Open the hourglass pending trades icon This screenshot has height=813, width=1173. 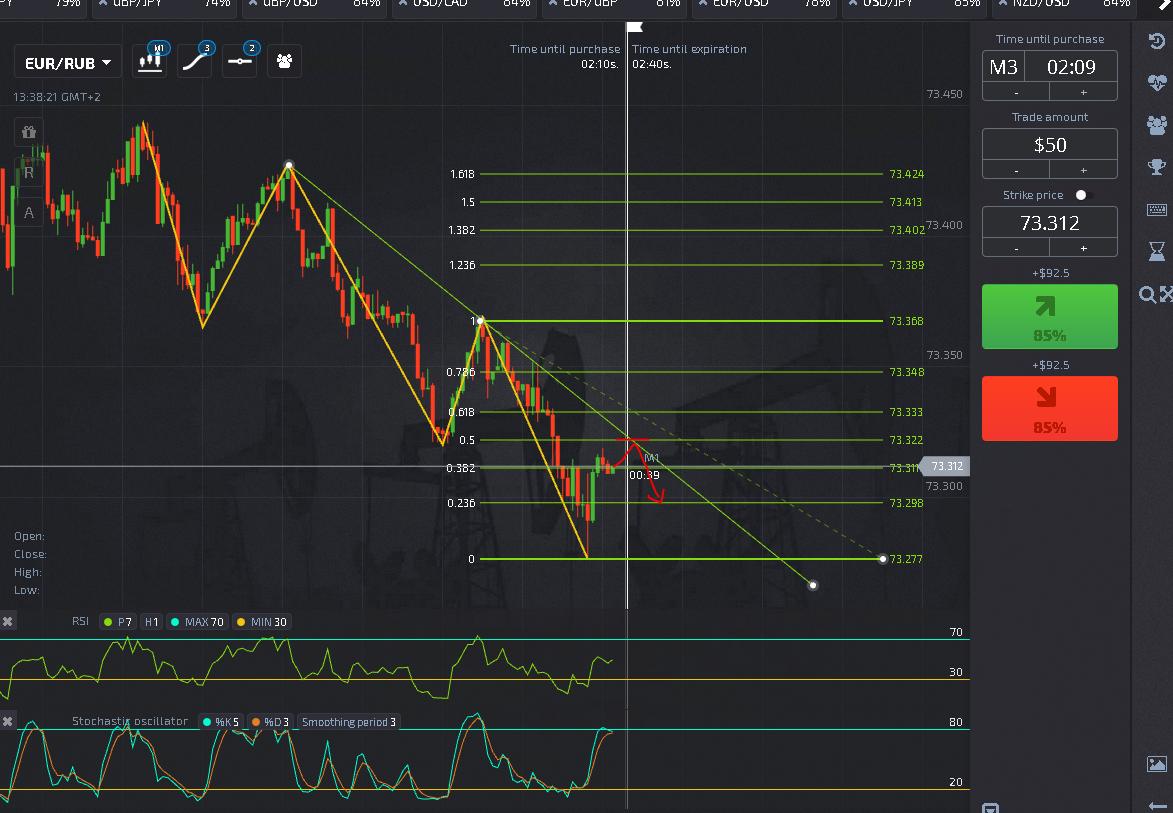[x=1157, y=251]
